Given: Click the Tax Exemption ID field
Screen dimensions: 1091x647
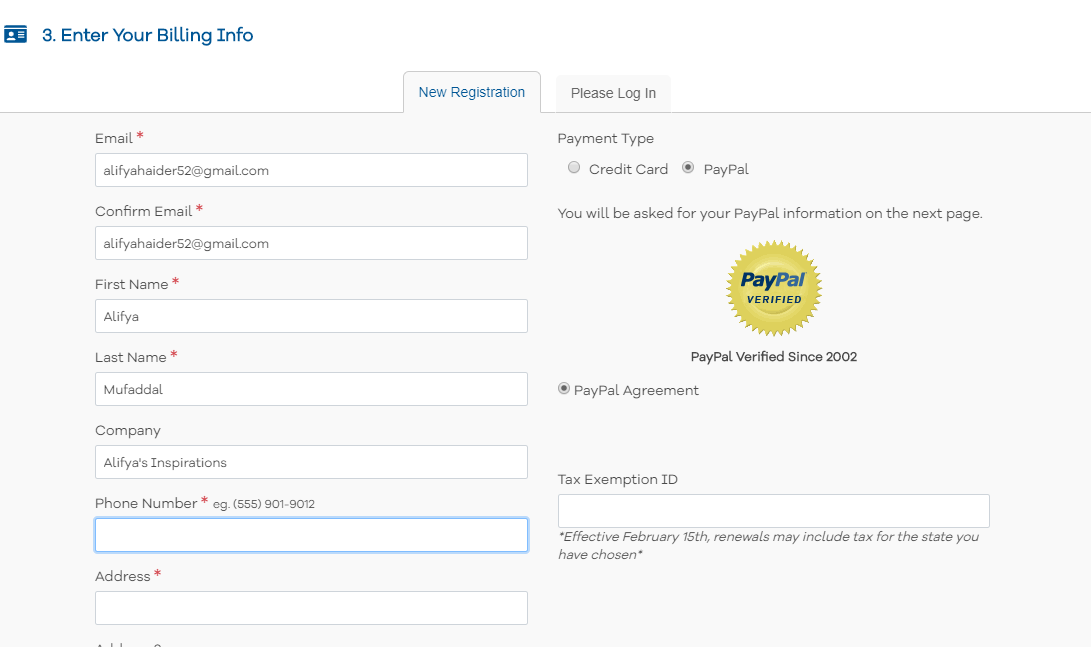Looking at the screenshot, I should (x=773, y=511).
